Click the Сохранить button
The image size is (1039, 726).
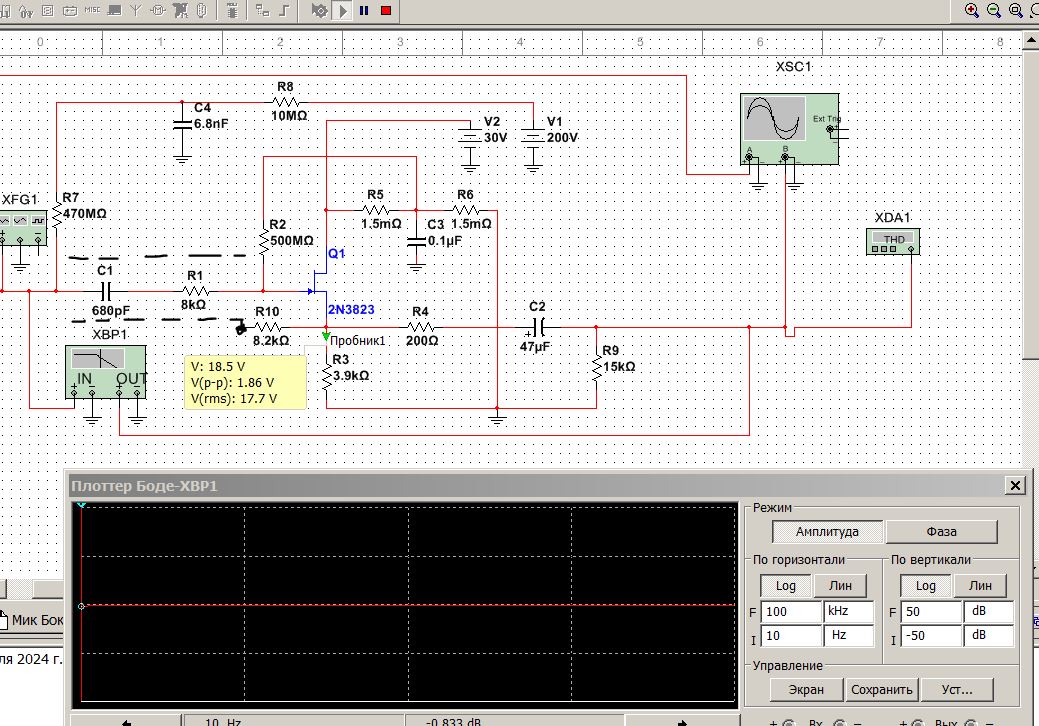click(882, 689)
